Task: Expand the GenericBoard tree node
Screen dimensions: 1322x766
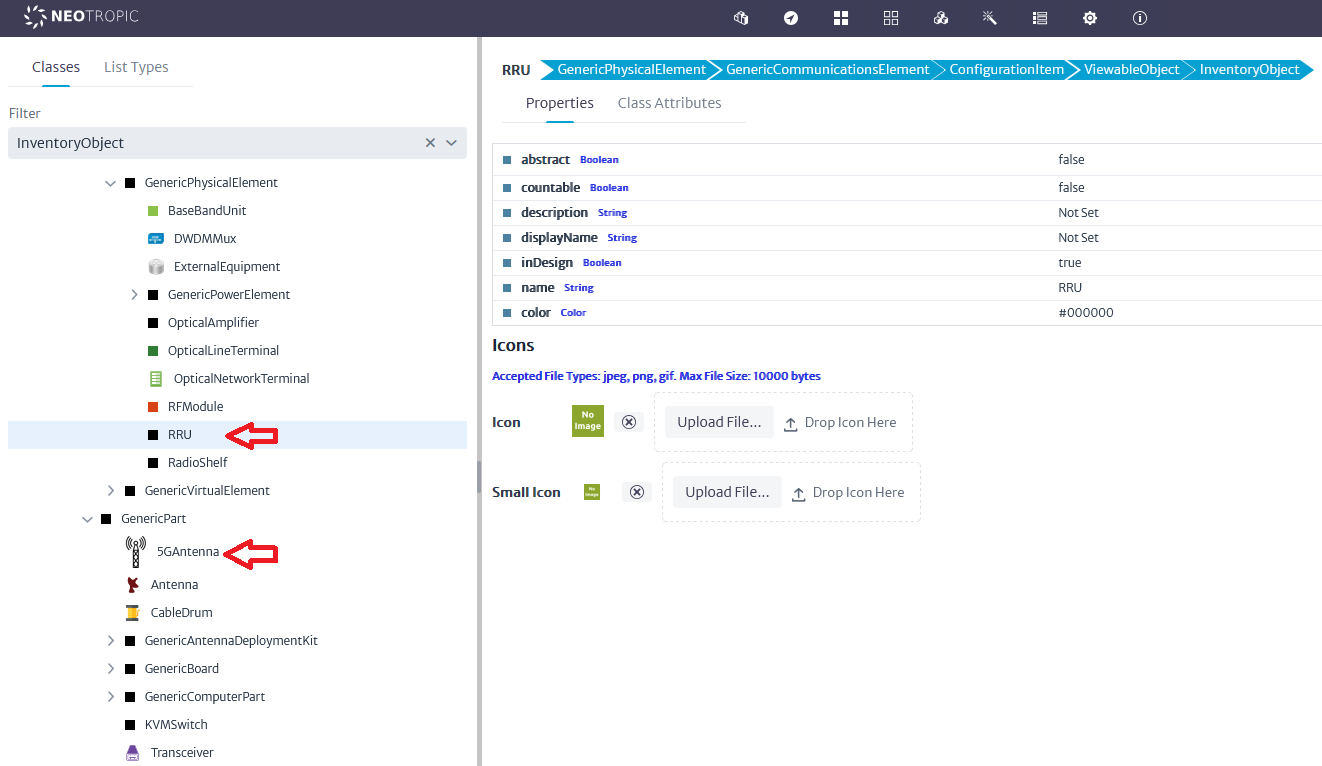Action: [111, 669]
